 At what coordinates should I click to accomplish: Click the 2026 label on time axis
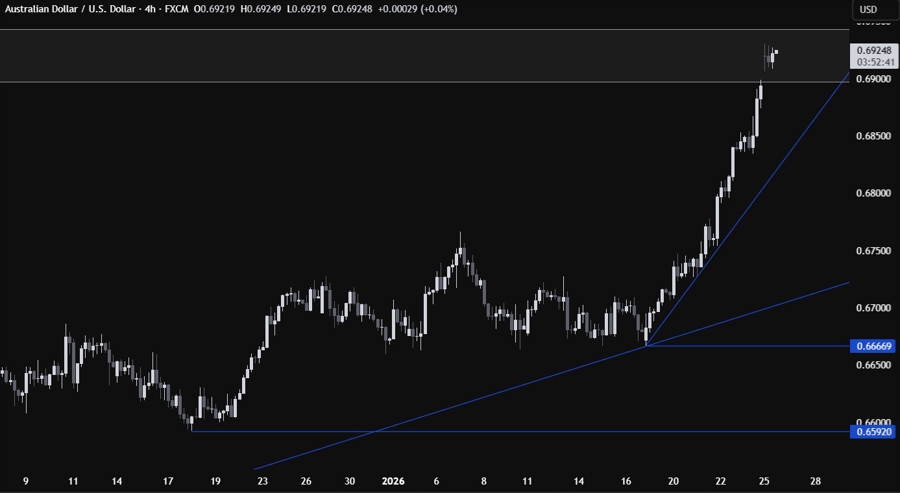393,481
